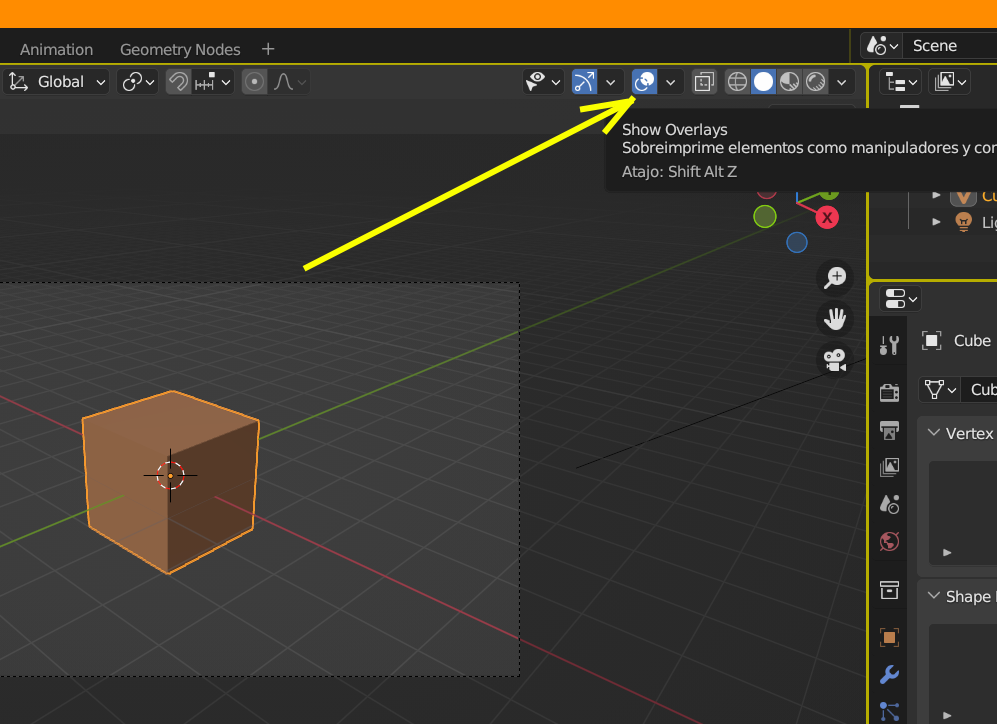Open the viewport shading options dropdown

(841, 82)
